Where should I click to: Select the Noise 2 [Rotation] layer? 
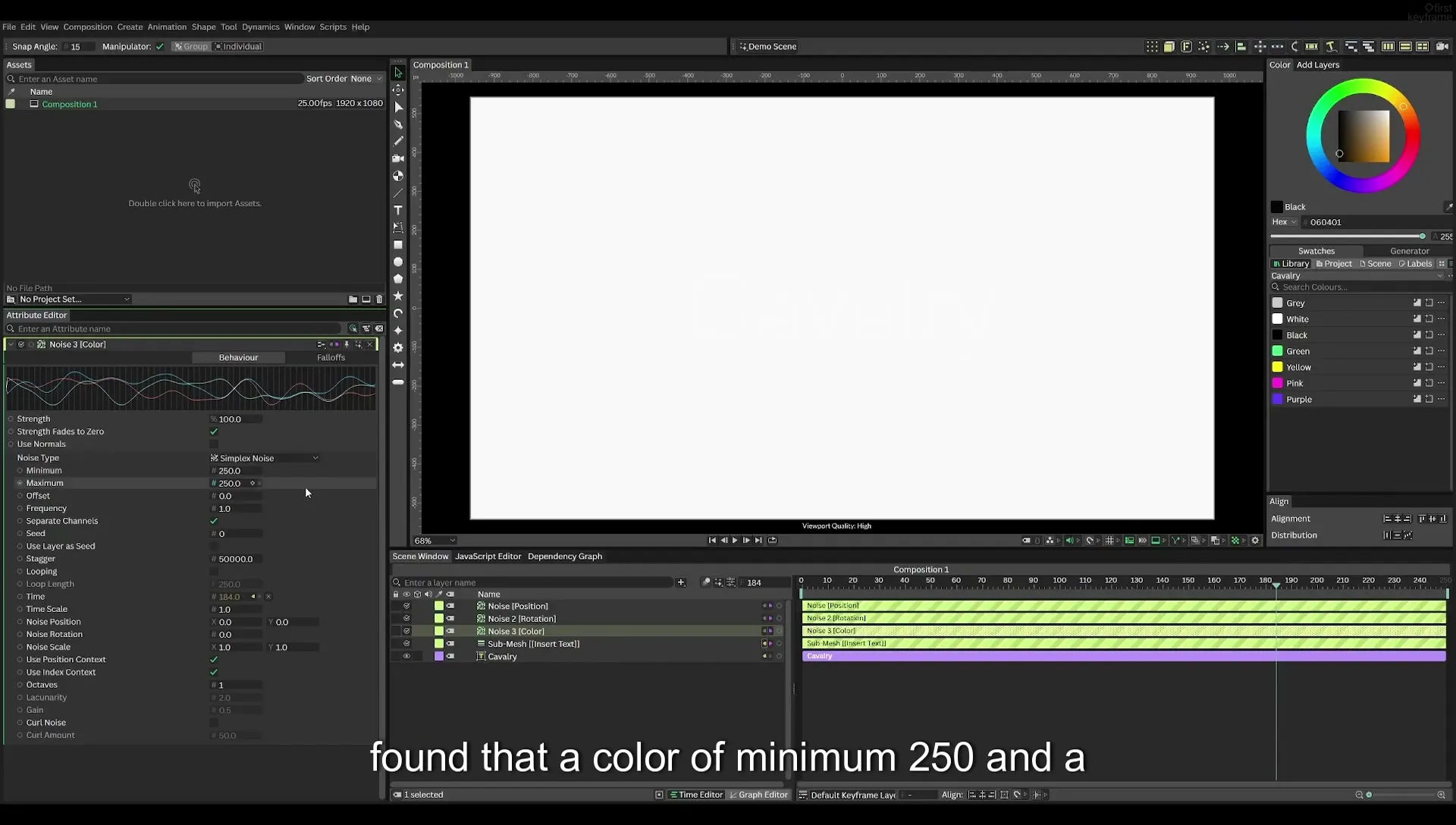(521, 619)
